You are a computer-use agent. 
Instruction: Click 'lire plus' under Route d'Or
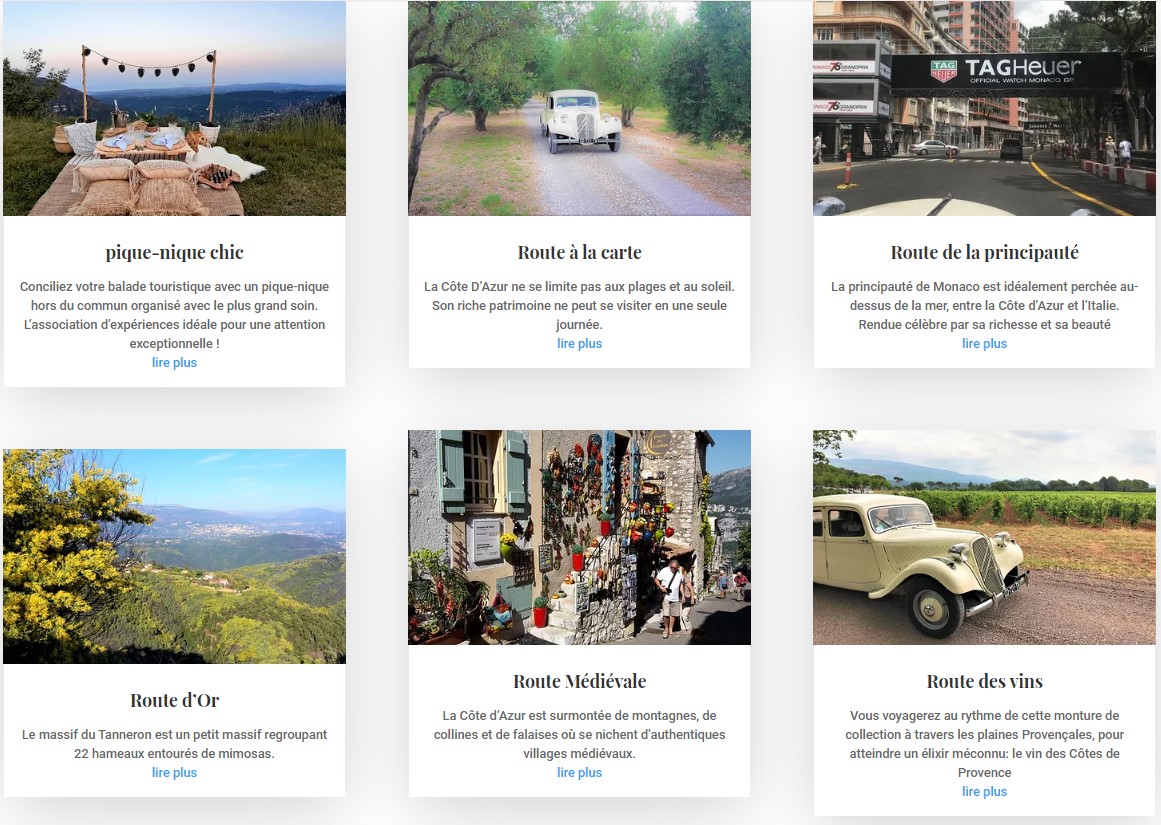click(x=175, y=772)
